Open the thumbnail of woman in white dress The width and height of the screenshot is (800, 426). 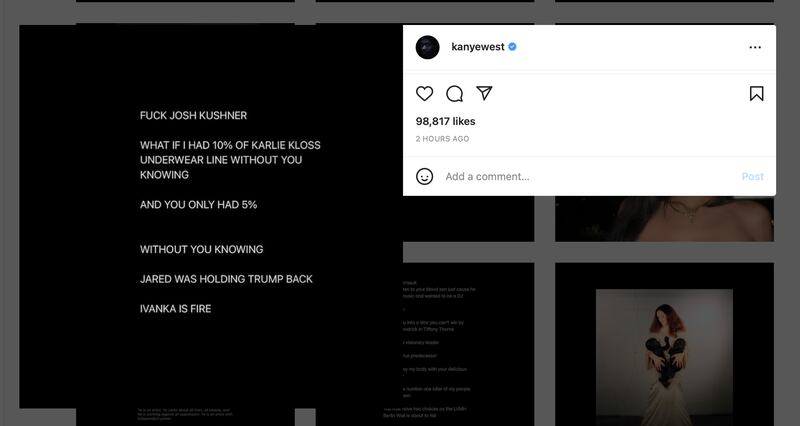(x=664, y=344)
